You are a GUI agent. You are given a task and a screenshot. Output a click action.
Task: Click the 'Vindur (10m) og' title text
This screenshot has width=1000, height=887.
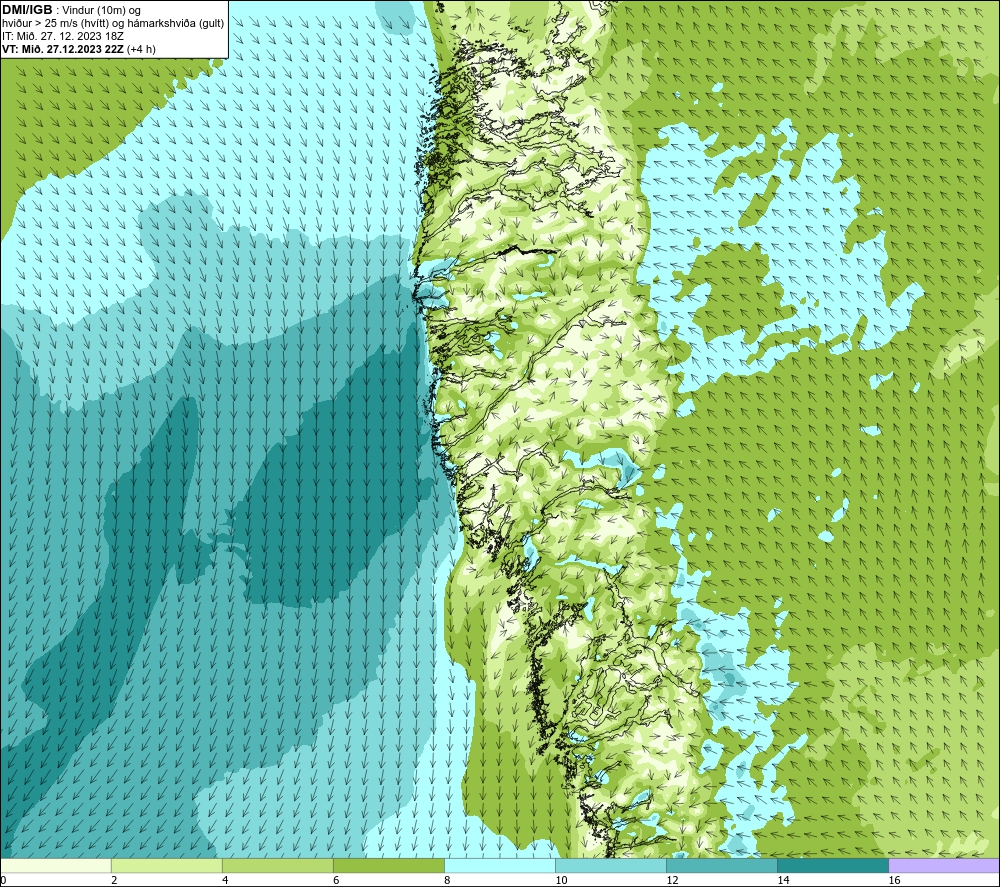103,11
